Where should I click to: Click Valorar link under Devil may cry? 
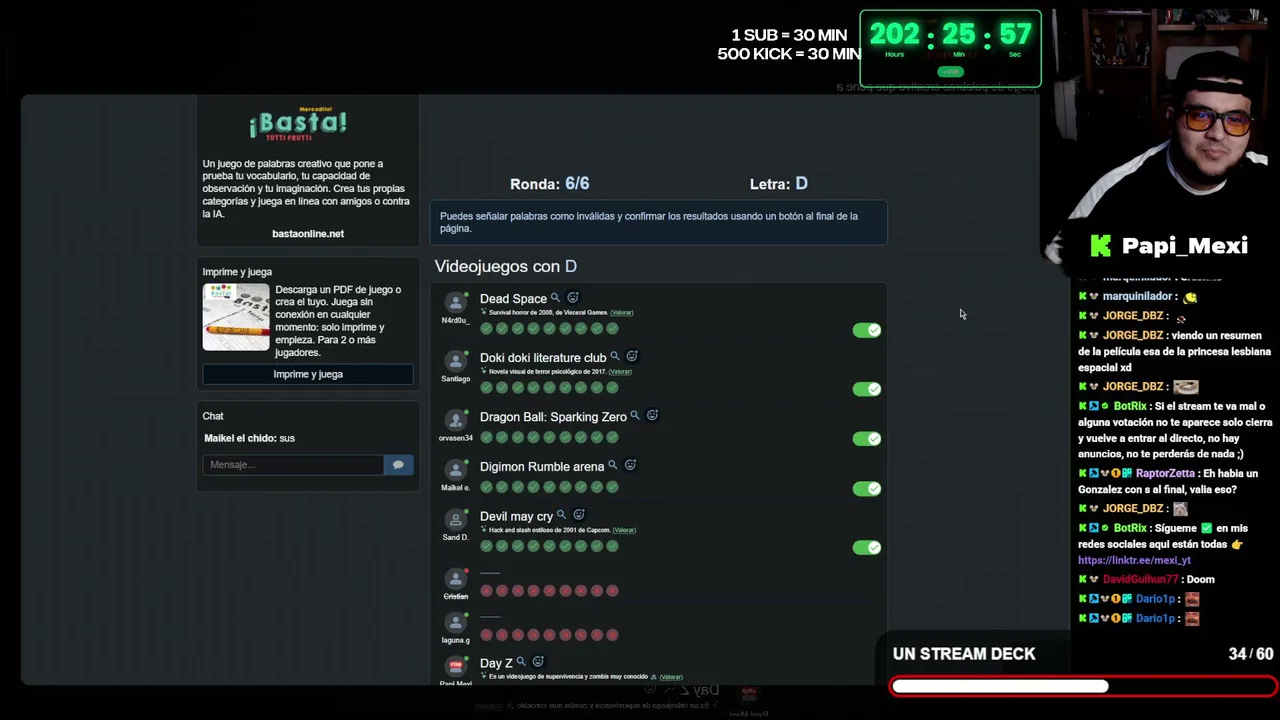pyautogui.click(x=624, y=530)
